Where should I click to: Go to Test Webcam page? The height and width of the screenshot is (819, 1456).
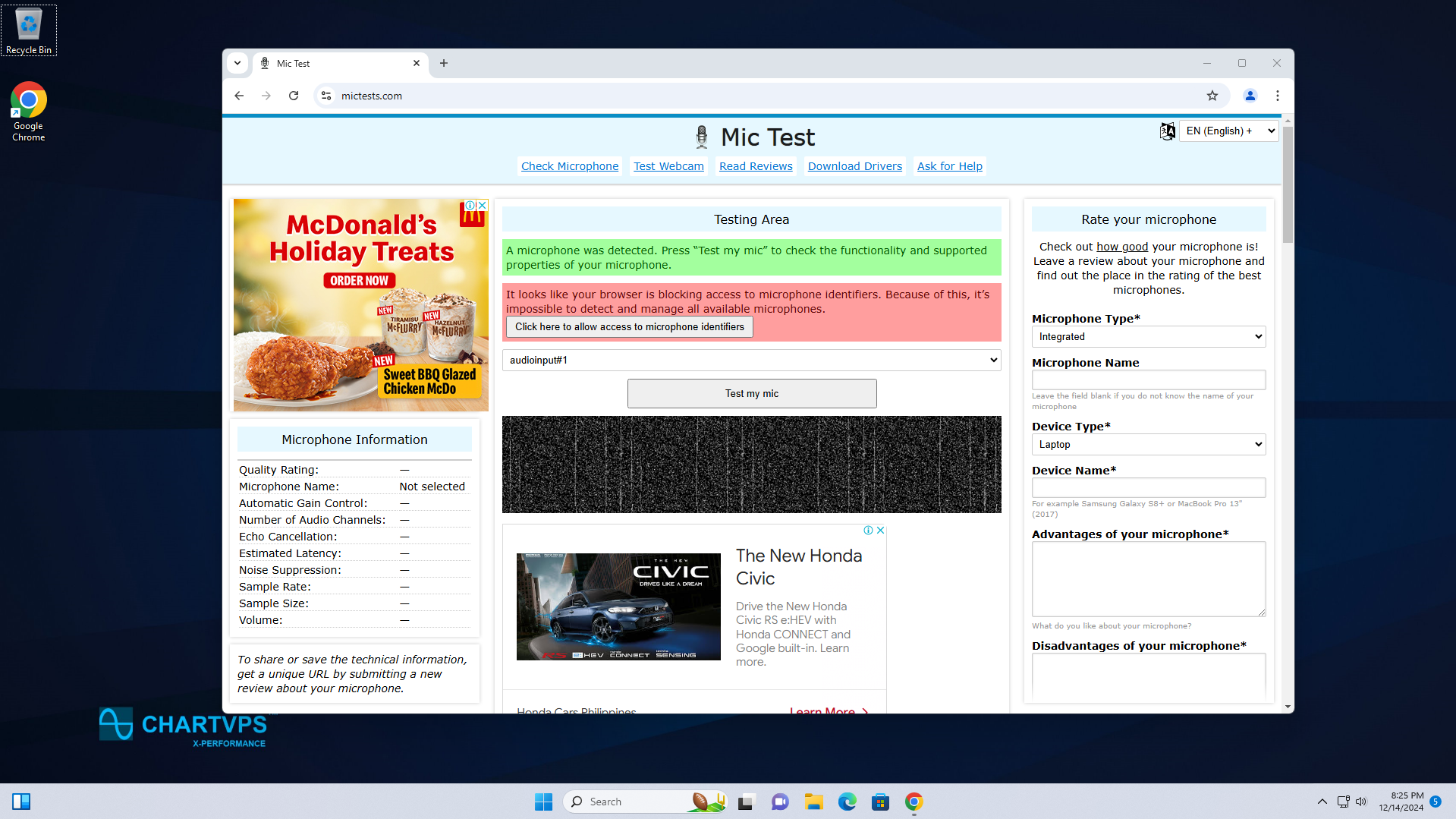click(x=669, y=166)
